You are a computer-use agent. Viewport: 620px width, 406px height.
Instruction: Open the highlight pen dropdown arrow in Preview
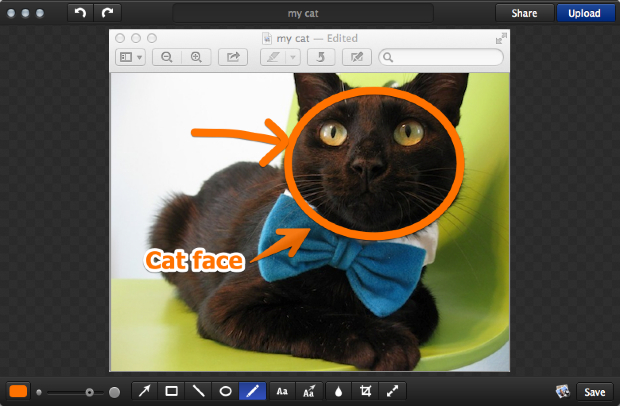coord(293,57)
